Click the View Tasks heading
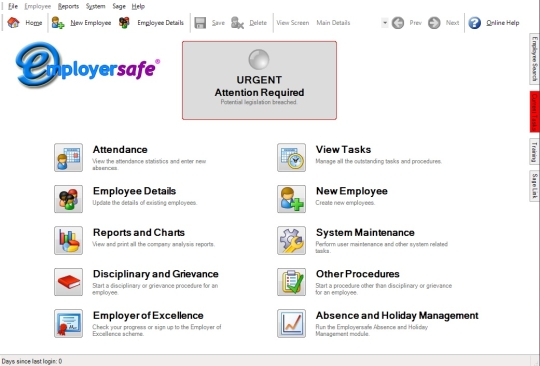540x366 pixels. (343, 149)
